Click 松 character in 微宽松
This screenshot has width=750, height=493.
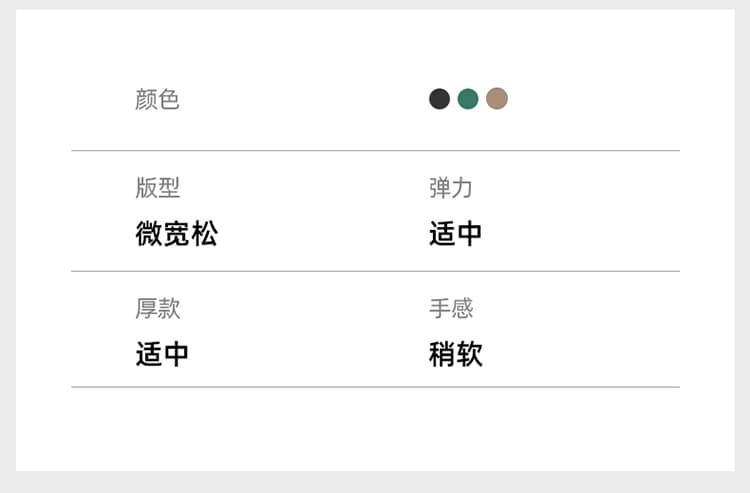pos(205,233)
